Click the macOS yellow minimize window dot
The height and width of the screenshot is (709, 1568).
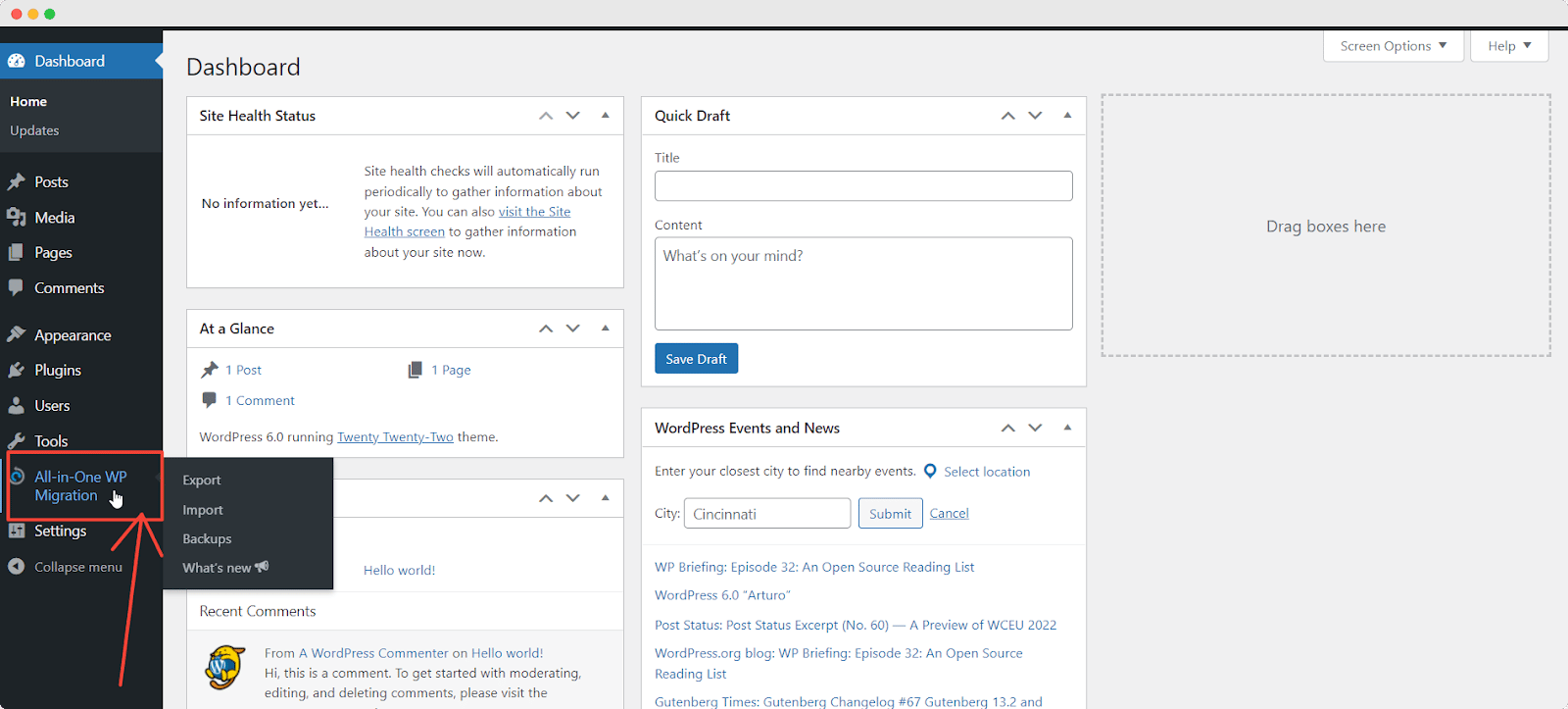(x=33, y=14)
